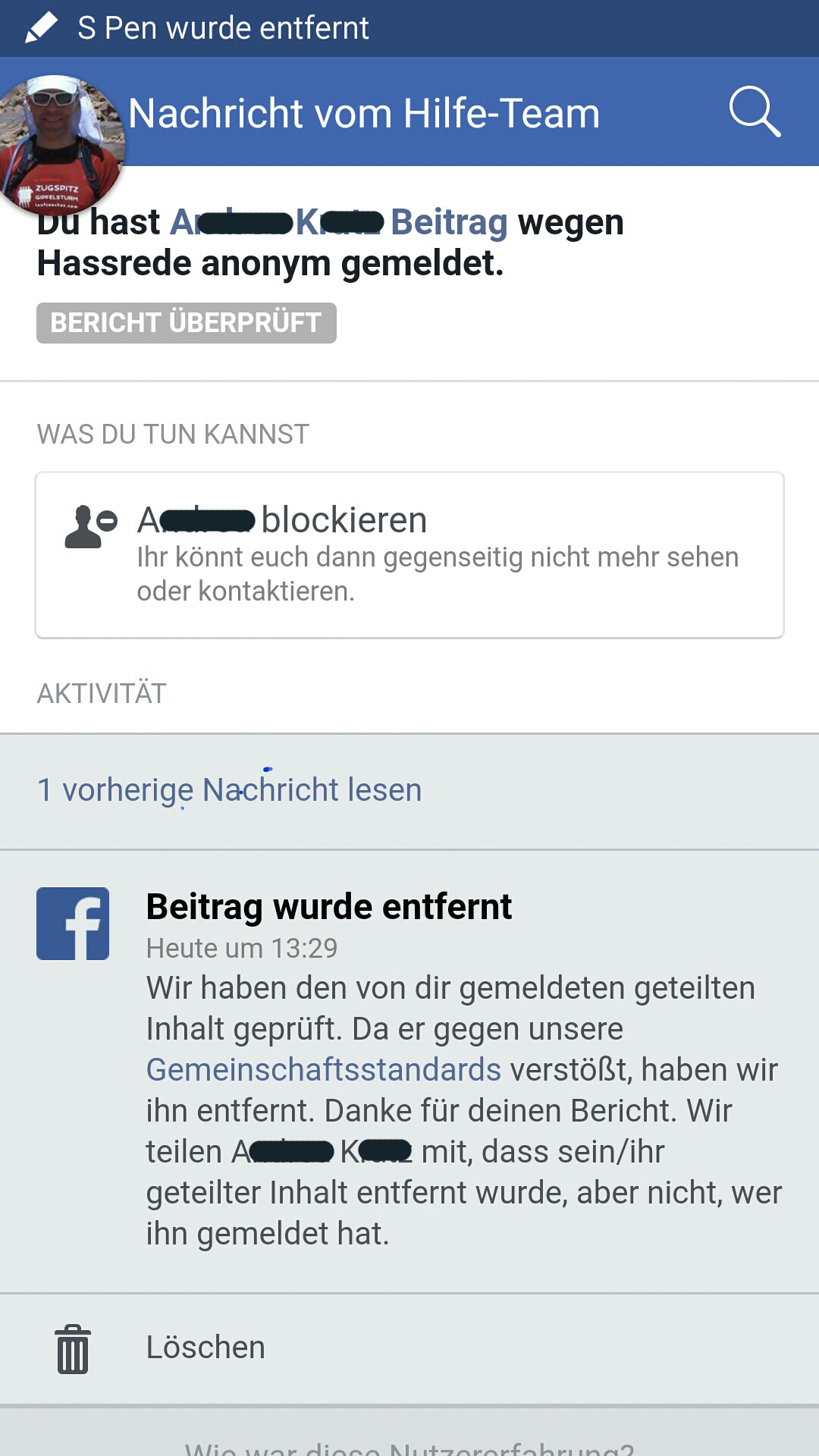Click the 'Bericht überprüft' status button
The height and width of the screenshot is (1456, 819).
pos(187,323)
